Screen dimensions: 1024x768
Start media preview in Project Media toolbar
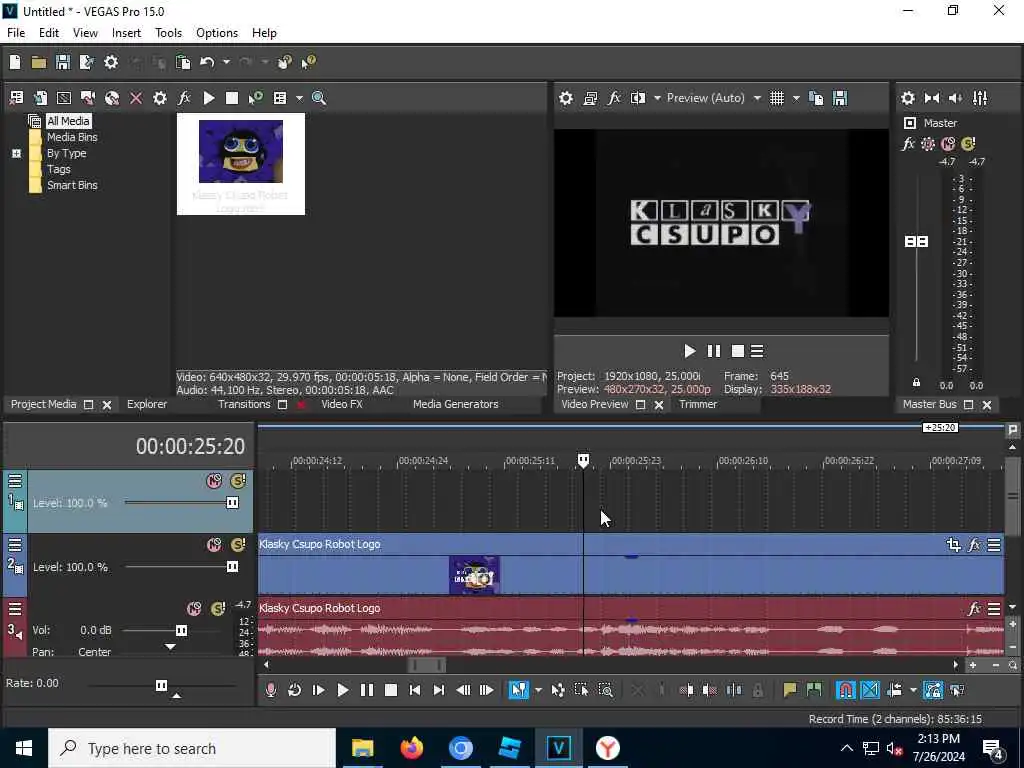click(209, 98)
